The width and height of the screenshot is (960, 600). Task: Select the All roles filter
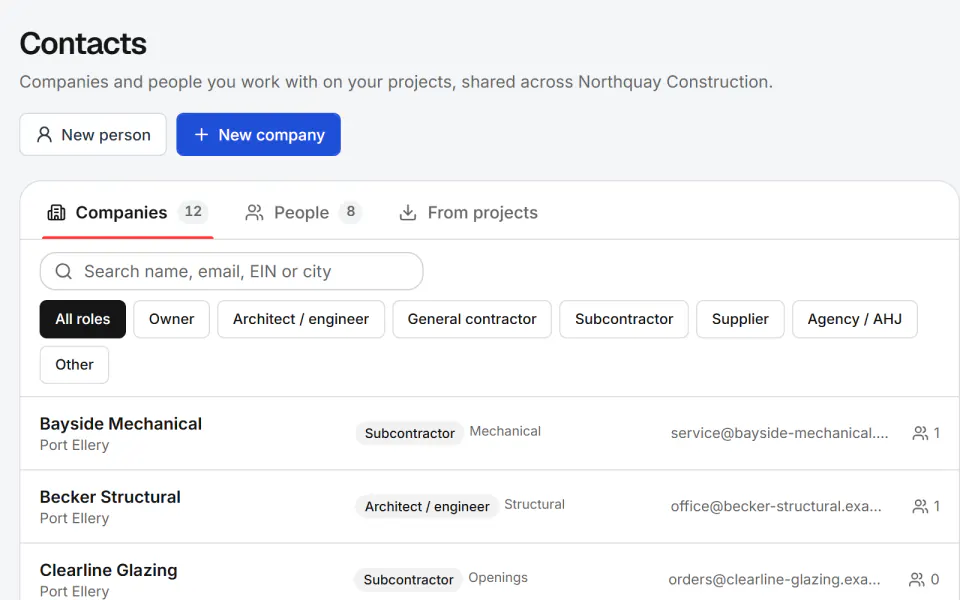83,319
